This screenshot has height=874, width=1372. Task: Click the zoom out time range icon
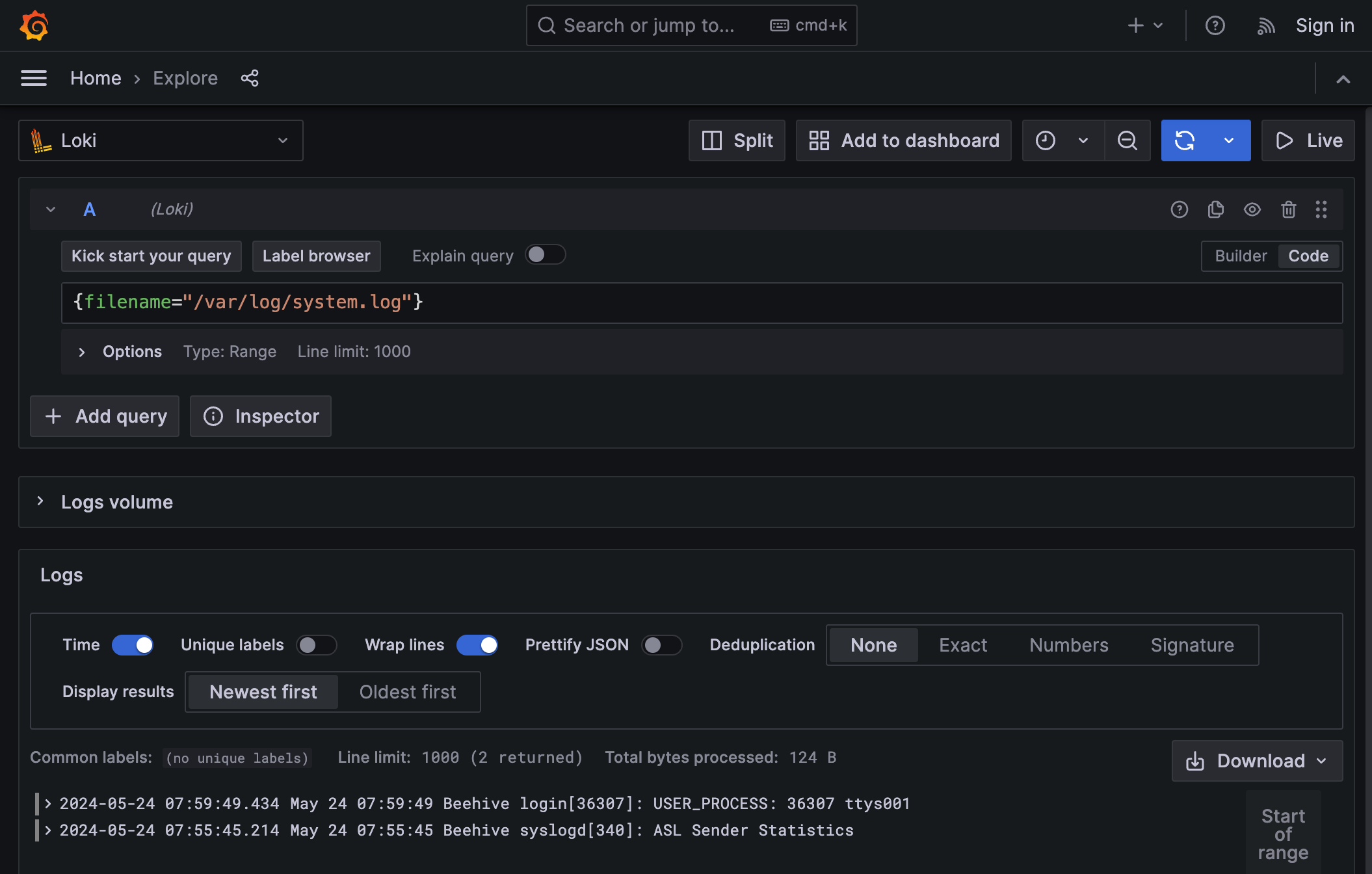pos(1128,140)
